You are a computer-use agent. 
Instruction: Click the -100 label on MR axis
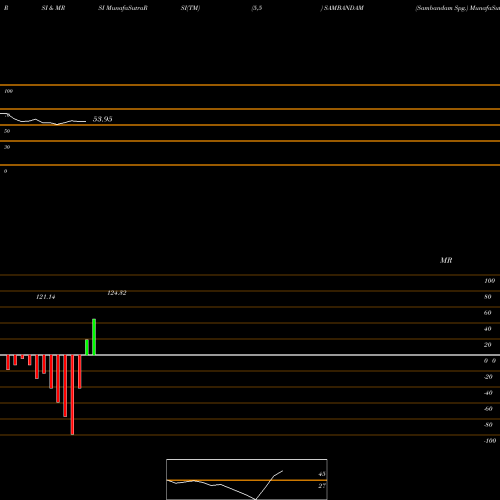pos(490,441)
